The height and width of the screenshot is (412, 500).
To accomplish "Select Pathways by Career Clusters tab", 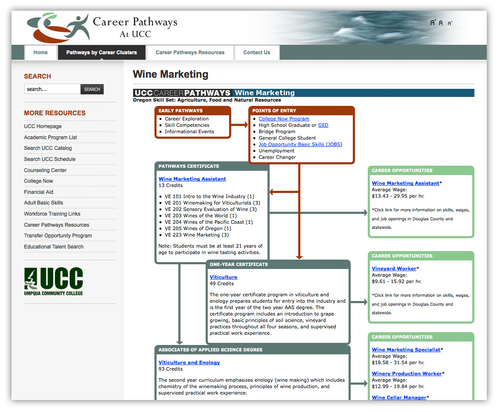I will 101,53.
